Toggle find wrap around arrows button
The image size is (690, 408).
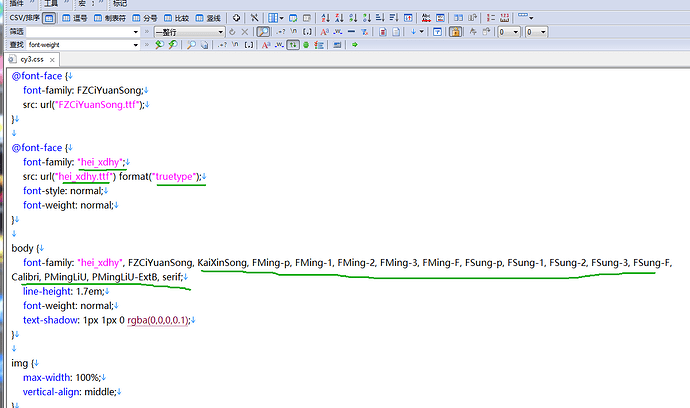pyautogui.click(x=293, y=45)
